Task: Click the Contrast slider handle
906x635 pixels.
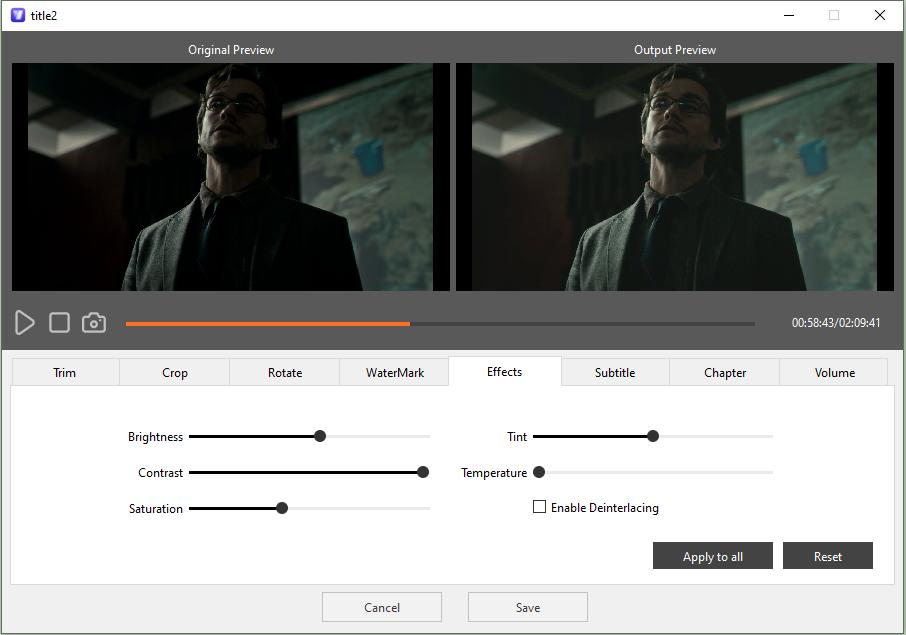Action: point(422,472)
